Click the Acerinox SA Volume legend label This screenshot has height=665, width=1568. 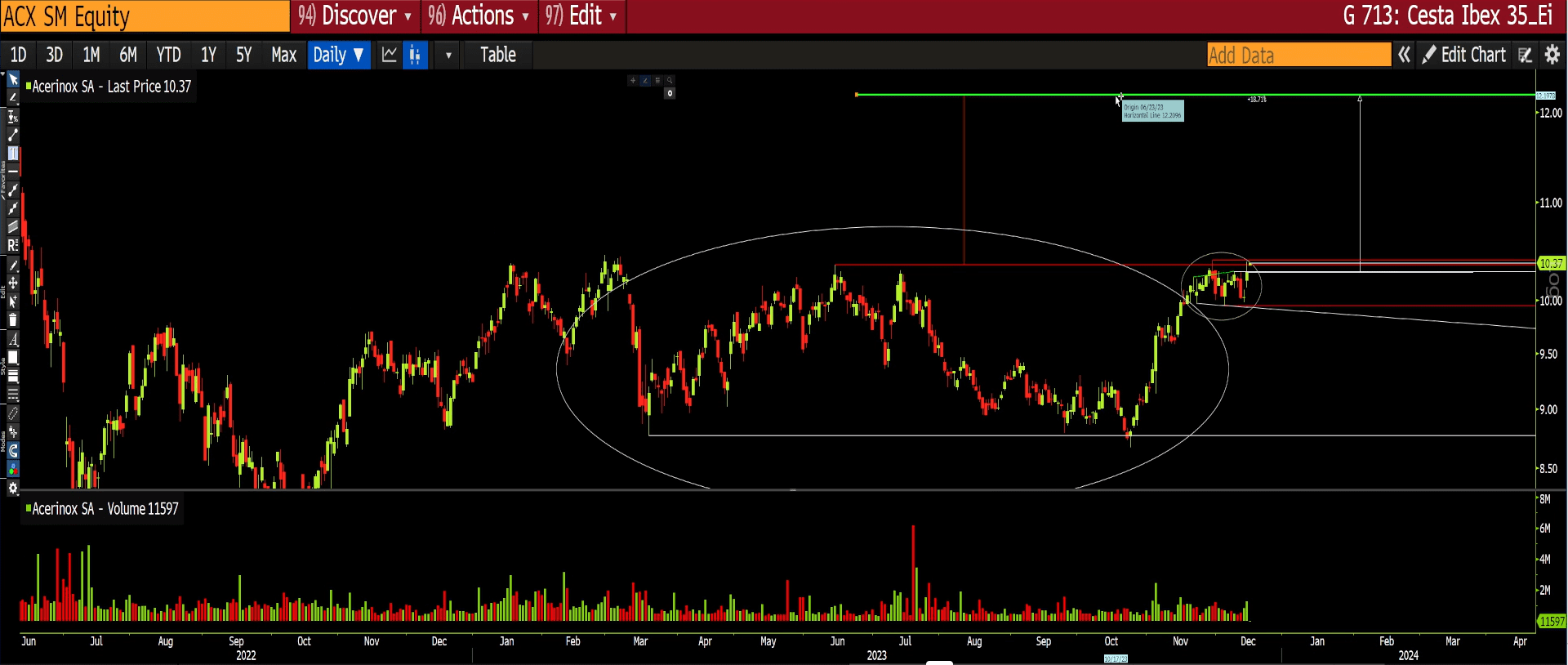105,508
